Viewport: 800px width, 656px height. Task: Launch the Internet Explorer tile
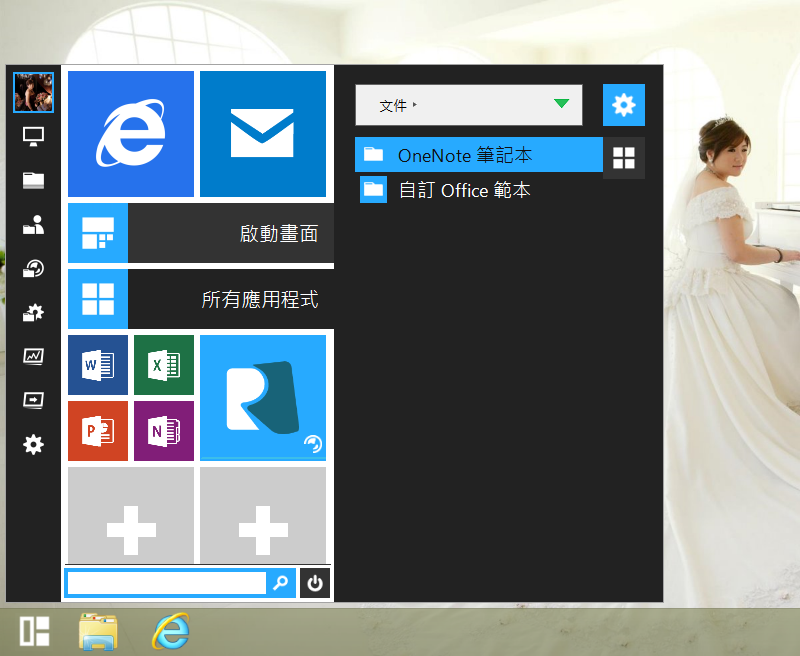click(131, 134)
